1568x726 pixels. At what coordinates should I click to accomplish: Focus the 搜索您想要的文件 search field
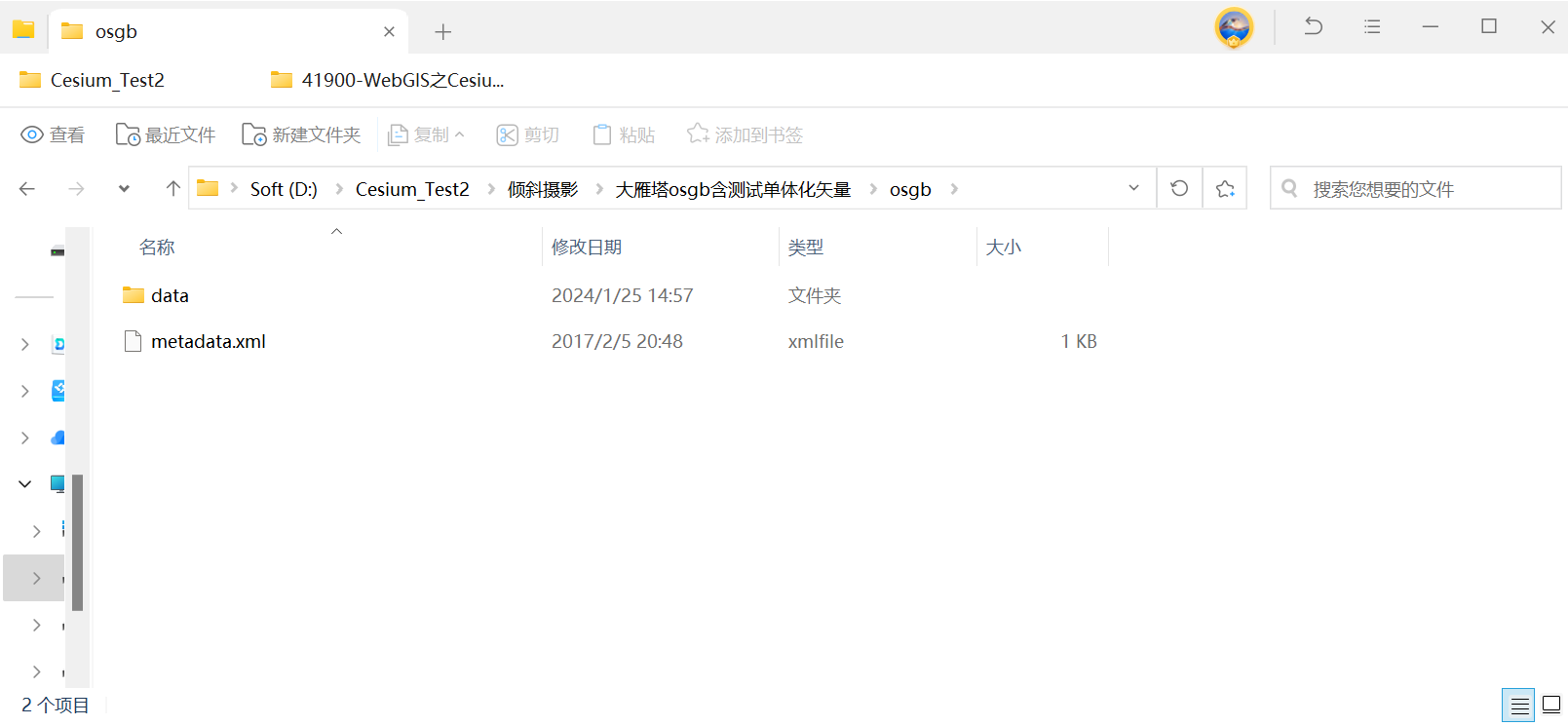coord(1415,188)
